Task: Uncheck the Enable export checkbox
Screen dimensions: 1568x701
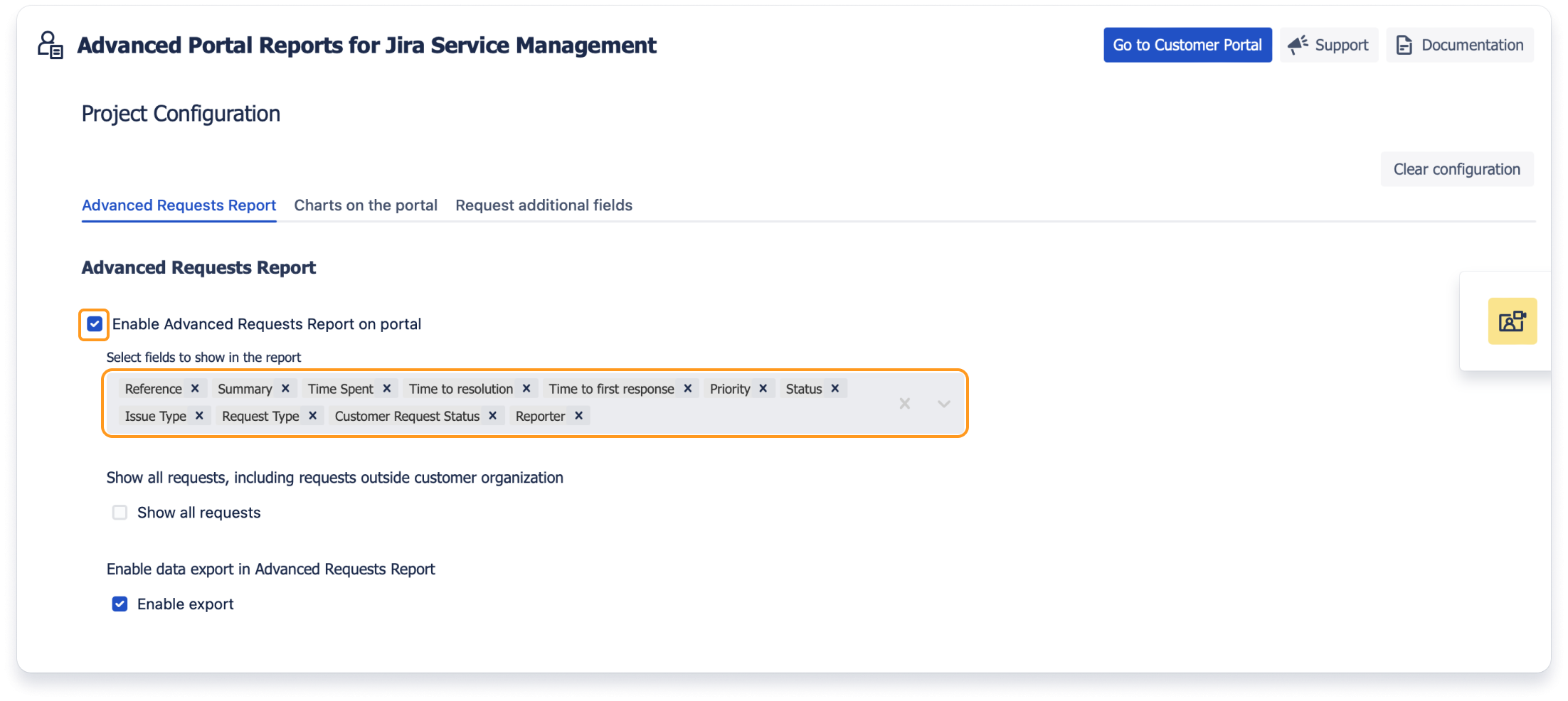Action: coord(120,604)
